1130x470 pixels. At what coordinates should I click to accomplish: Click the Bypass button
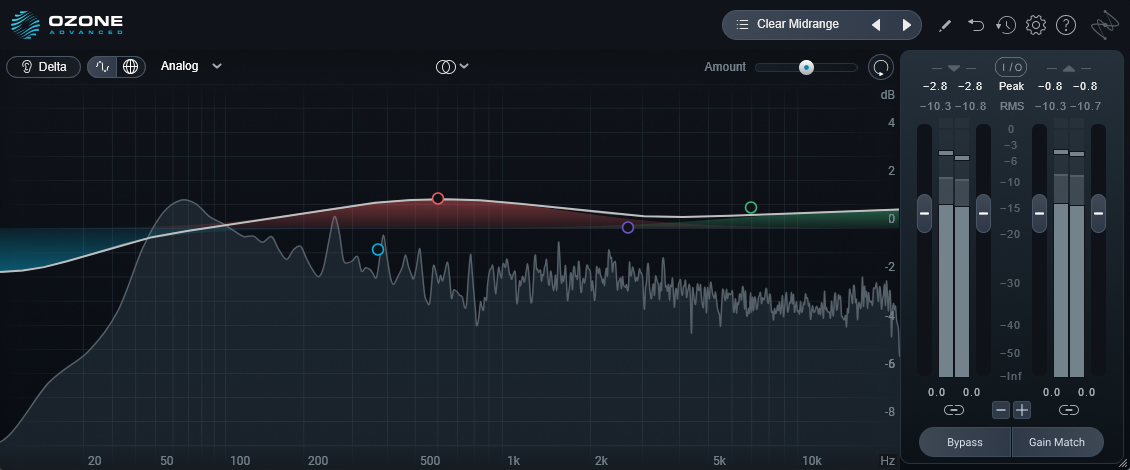pyautogui.click(x=965, y=442)
